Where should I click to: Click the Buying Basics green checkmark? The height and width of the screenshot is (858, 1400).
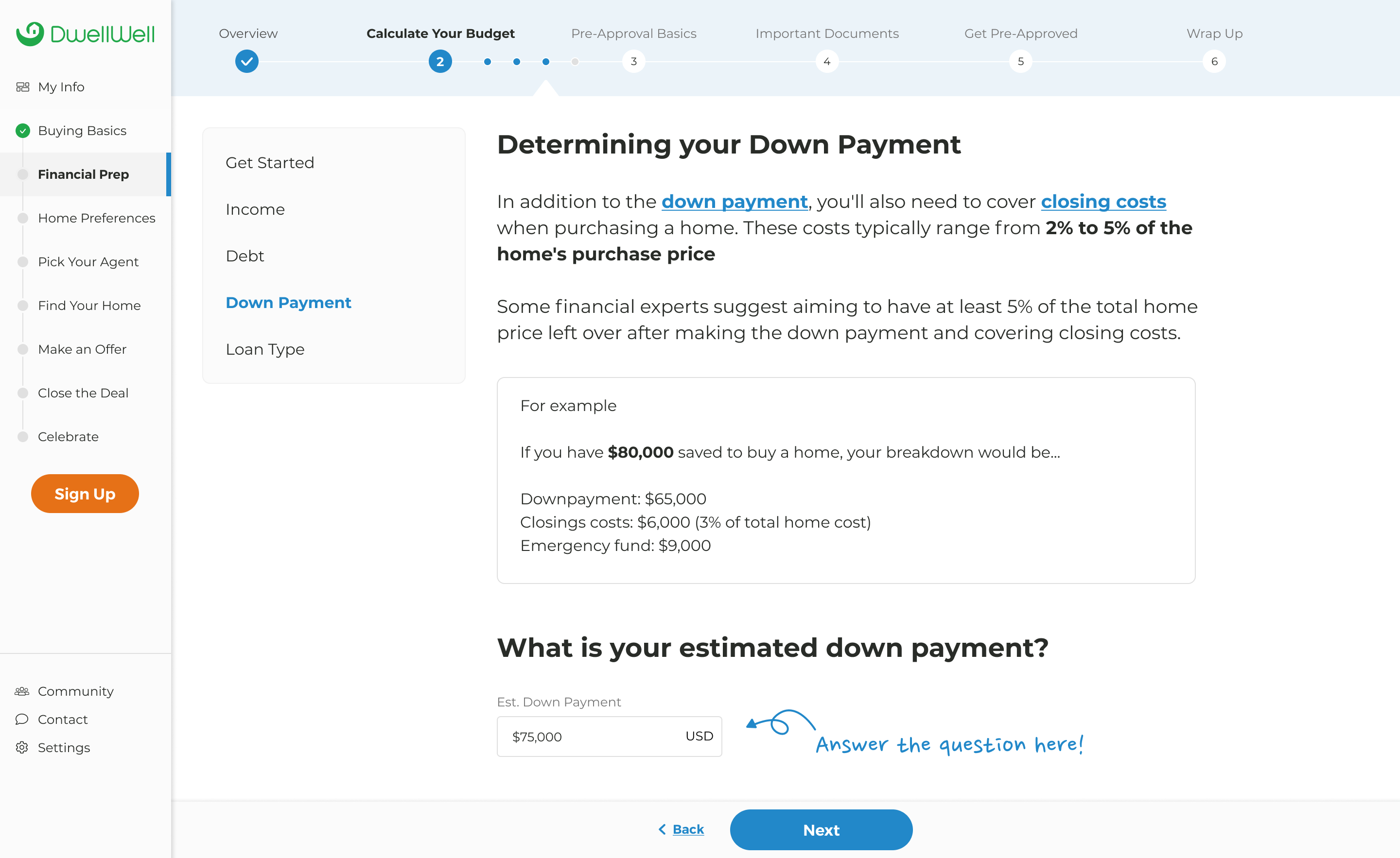(x=23, y=131)
